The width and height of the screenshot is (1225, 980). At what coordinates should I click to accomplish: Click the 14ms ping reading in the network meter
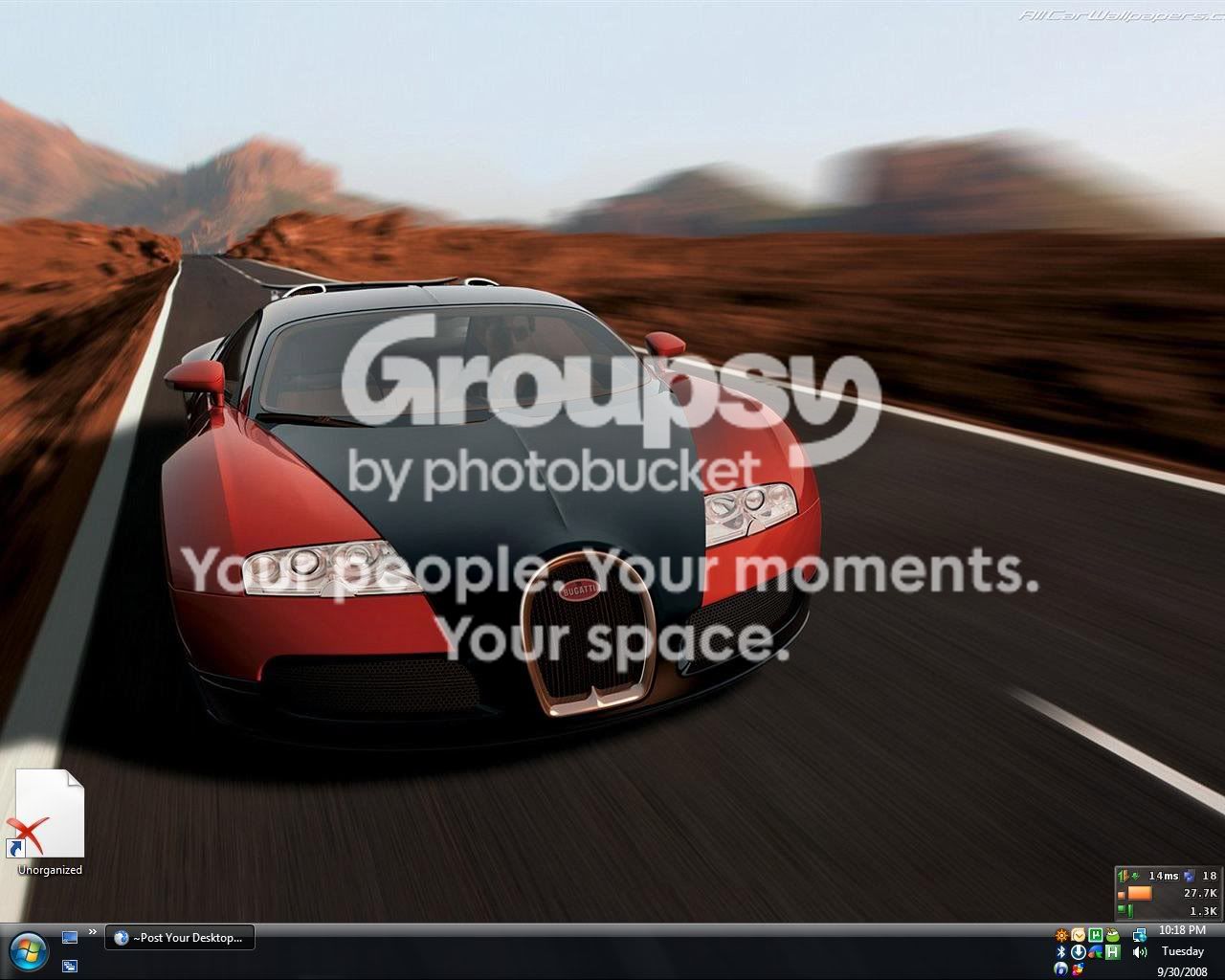(1164, 876)
